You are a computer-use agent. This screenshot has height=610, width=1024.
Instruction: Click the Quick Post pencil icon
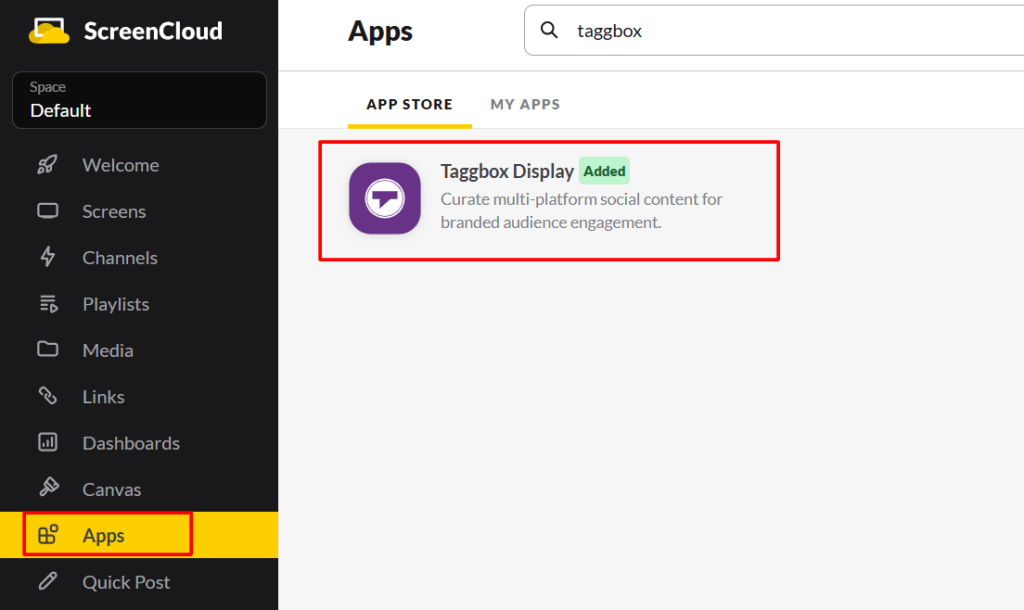coord(47,582)
